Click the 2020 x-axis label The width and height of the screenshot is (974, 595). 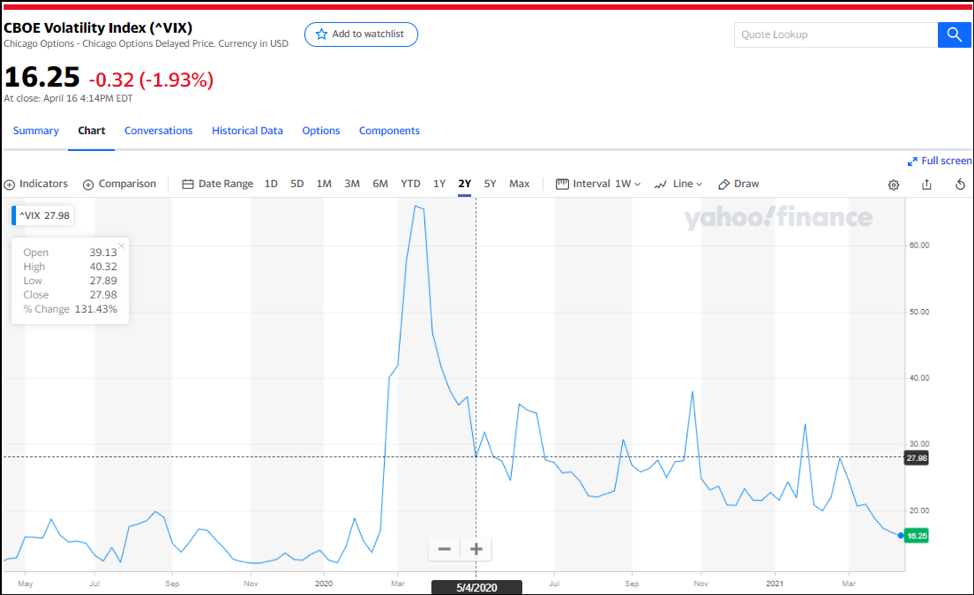click(324, 584)
